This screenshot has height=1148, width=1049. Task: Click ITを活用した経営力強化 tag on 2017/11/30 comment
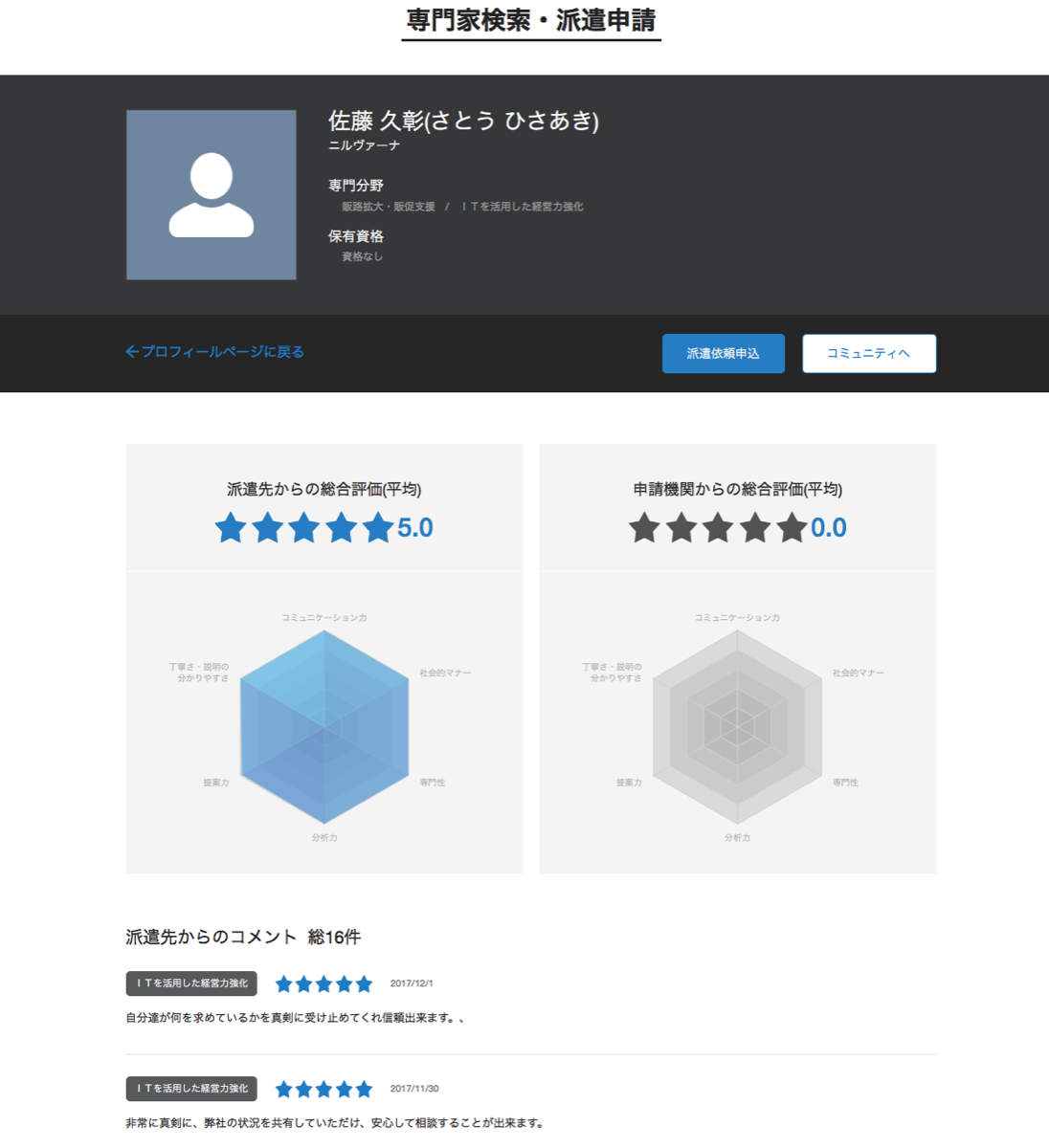(191, 1089)
